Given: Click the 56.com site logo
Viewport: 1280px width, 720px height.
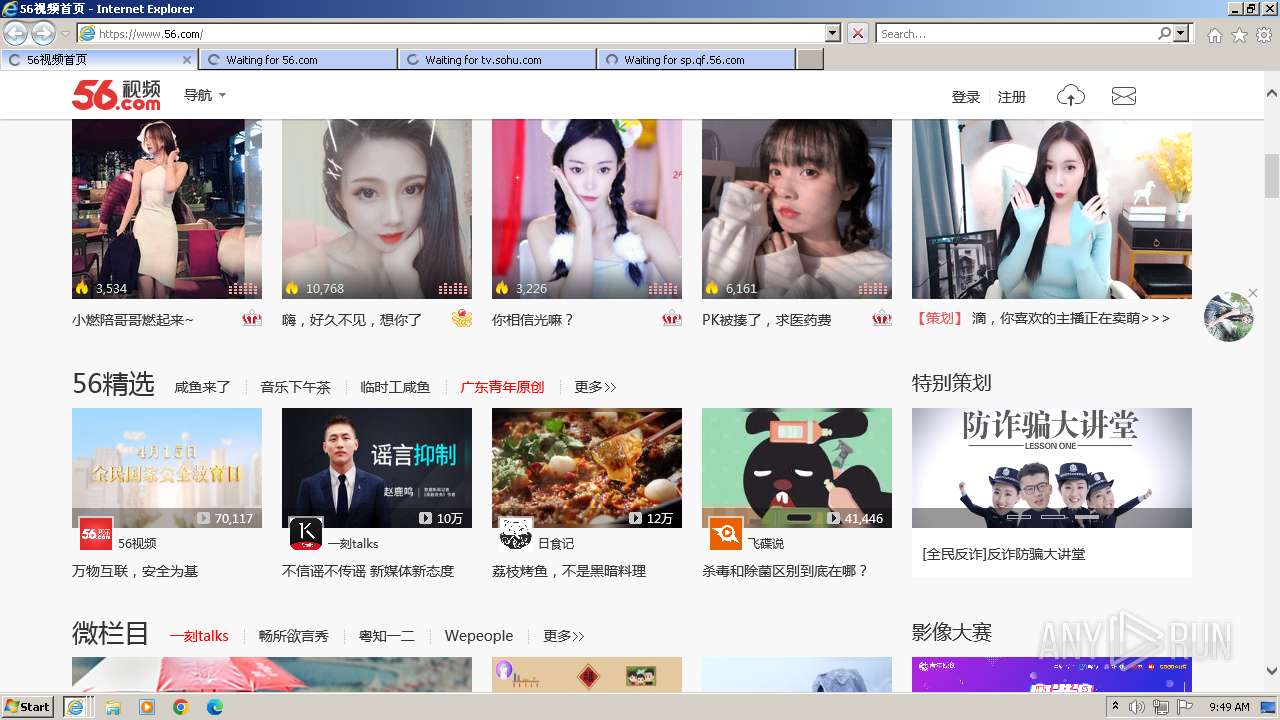Looking at the screenshot, I should [x=116, y=95].
